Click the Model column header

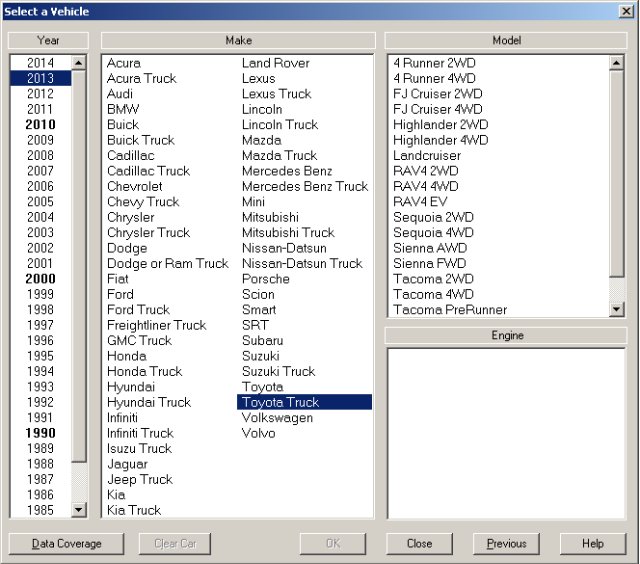[506, 40]
